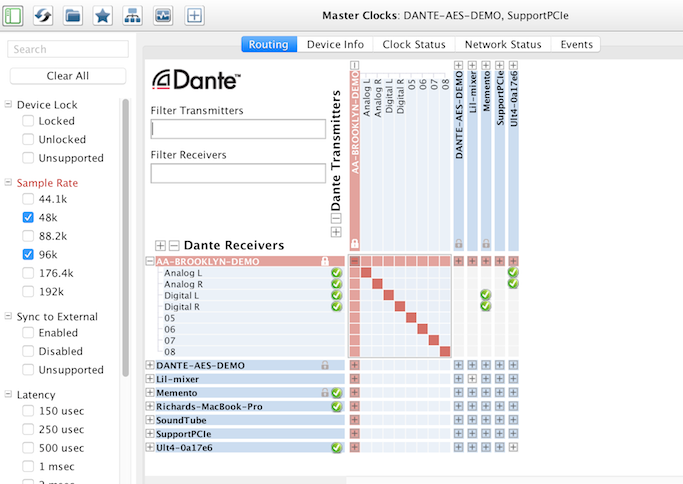Click the folder load preset icon
This screenshot has width=683, height=484.
pyautogui.click(x=73, y=15)
